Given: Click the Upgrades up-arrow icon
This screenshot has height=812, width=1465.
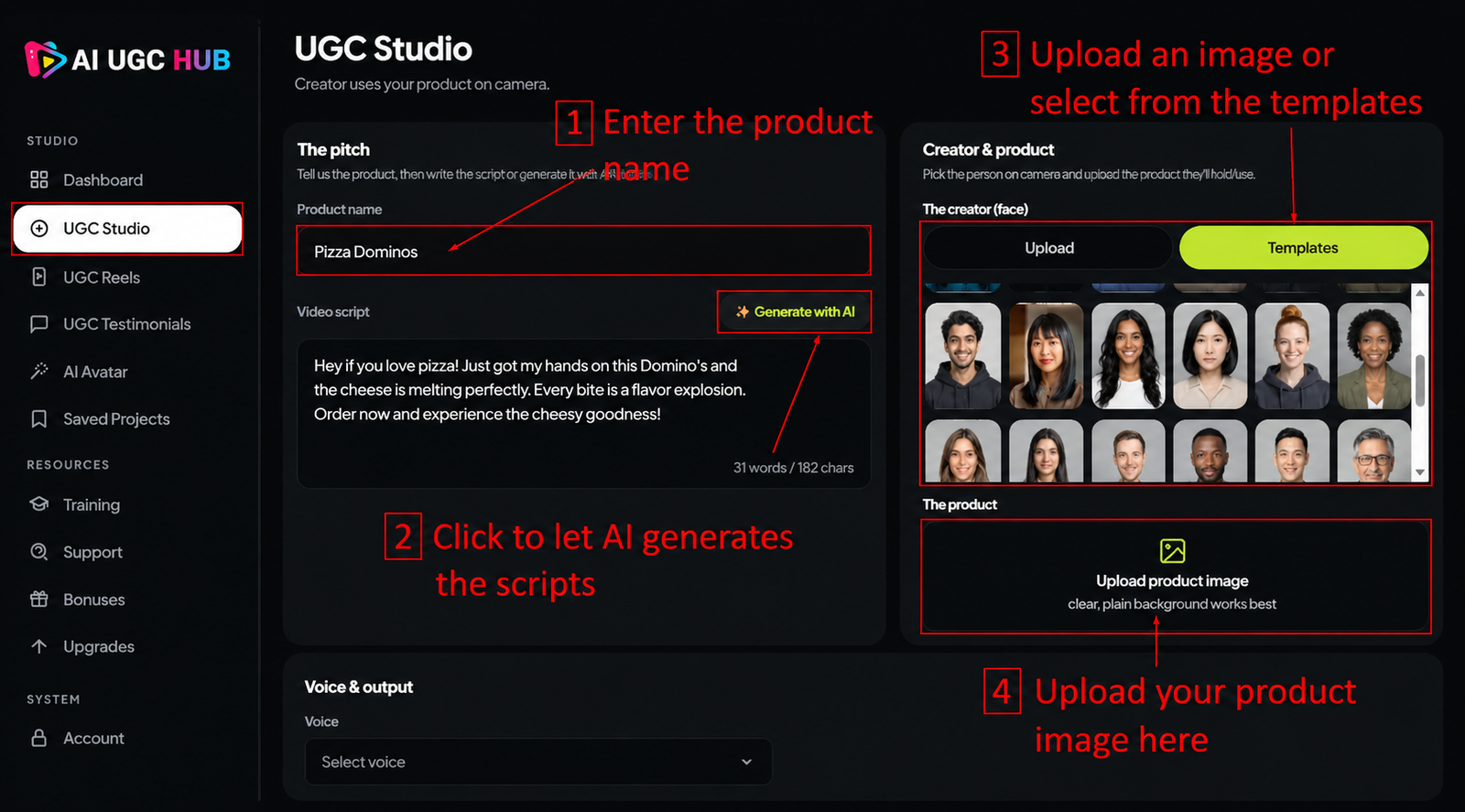Looking at the screenshot, I should [39, 646].
